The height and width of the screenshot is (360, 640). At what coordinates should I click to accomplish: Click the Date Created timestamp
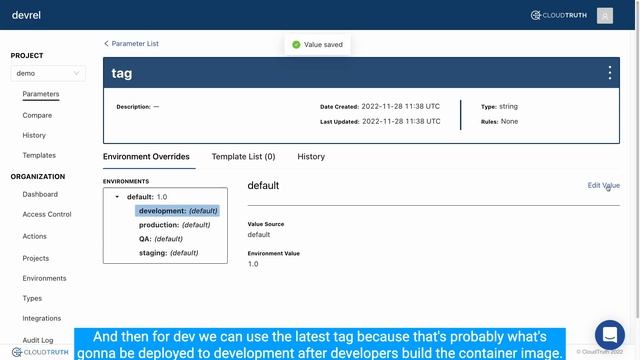click(400, 107)
